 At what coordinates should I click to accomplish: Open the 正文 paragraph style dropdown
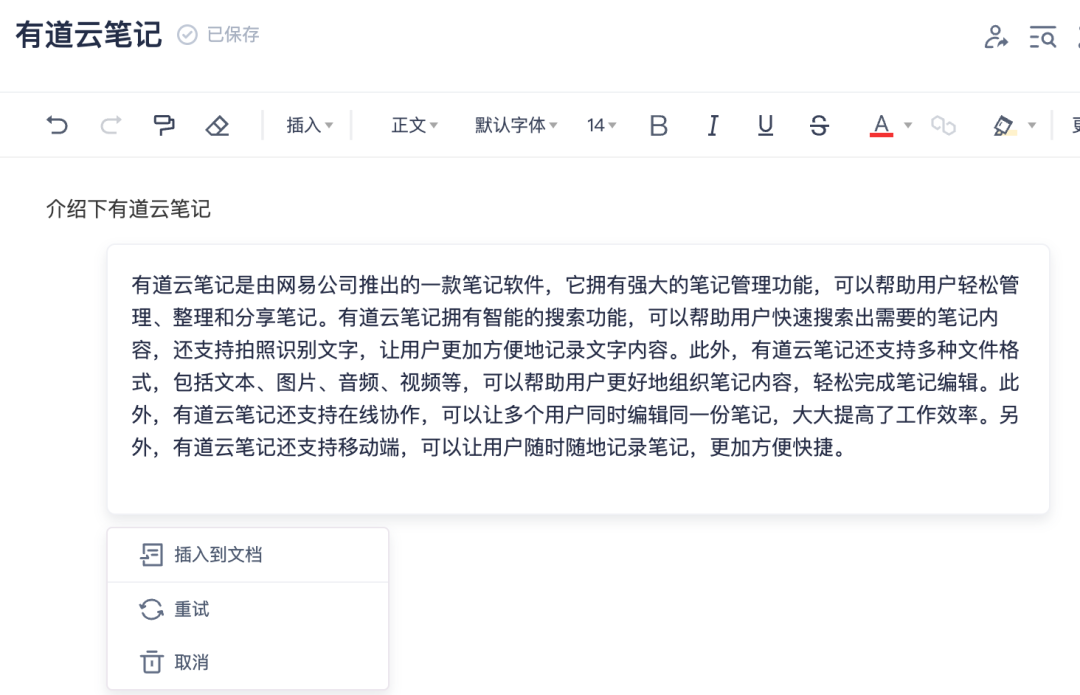[415, 125]
